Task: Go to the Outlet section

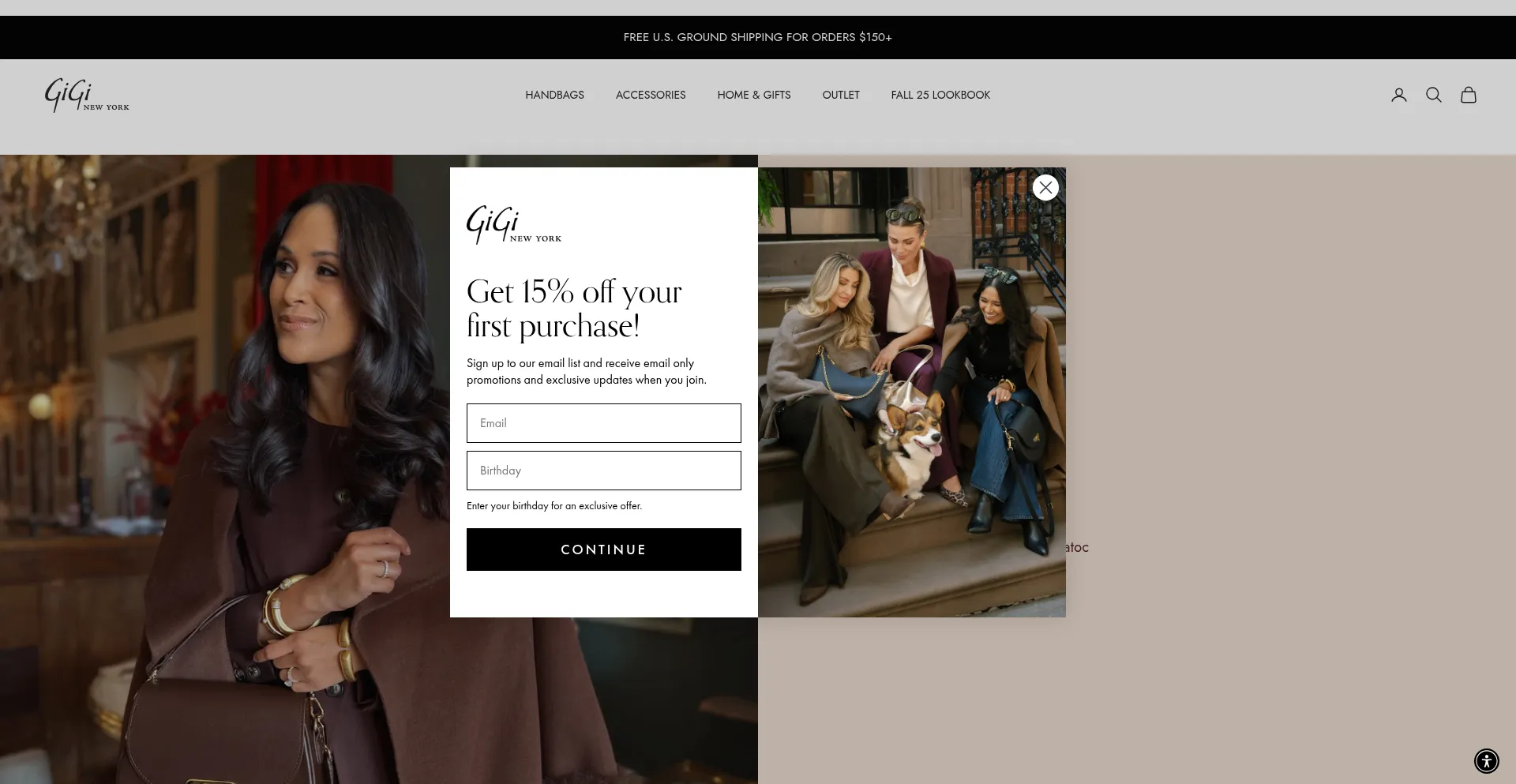Action: (x=840, y=95)
